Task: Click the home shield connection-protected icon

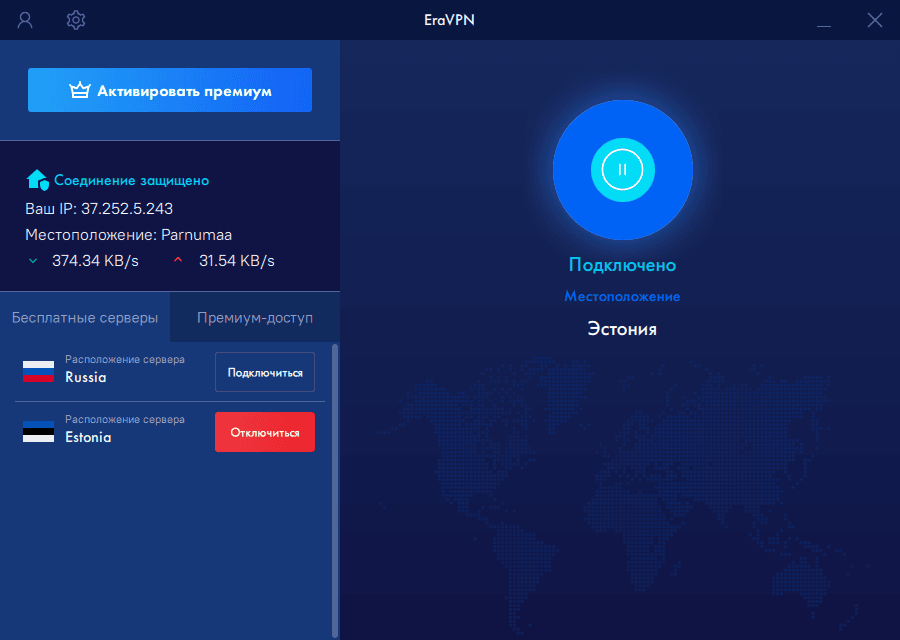Action: (38, 180)
